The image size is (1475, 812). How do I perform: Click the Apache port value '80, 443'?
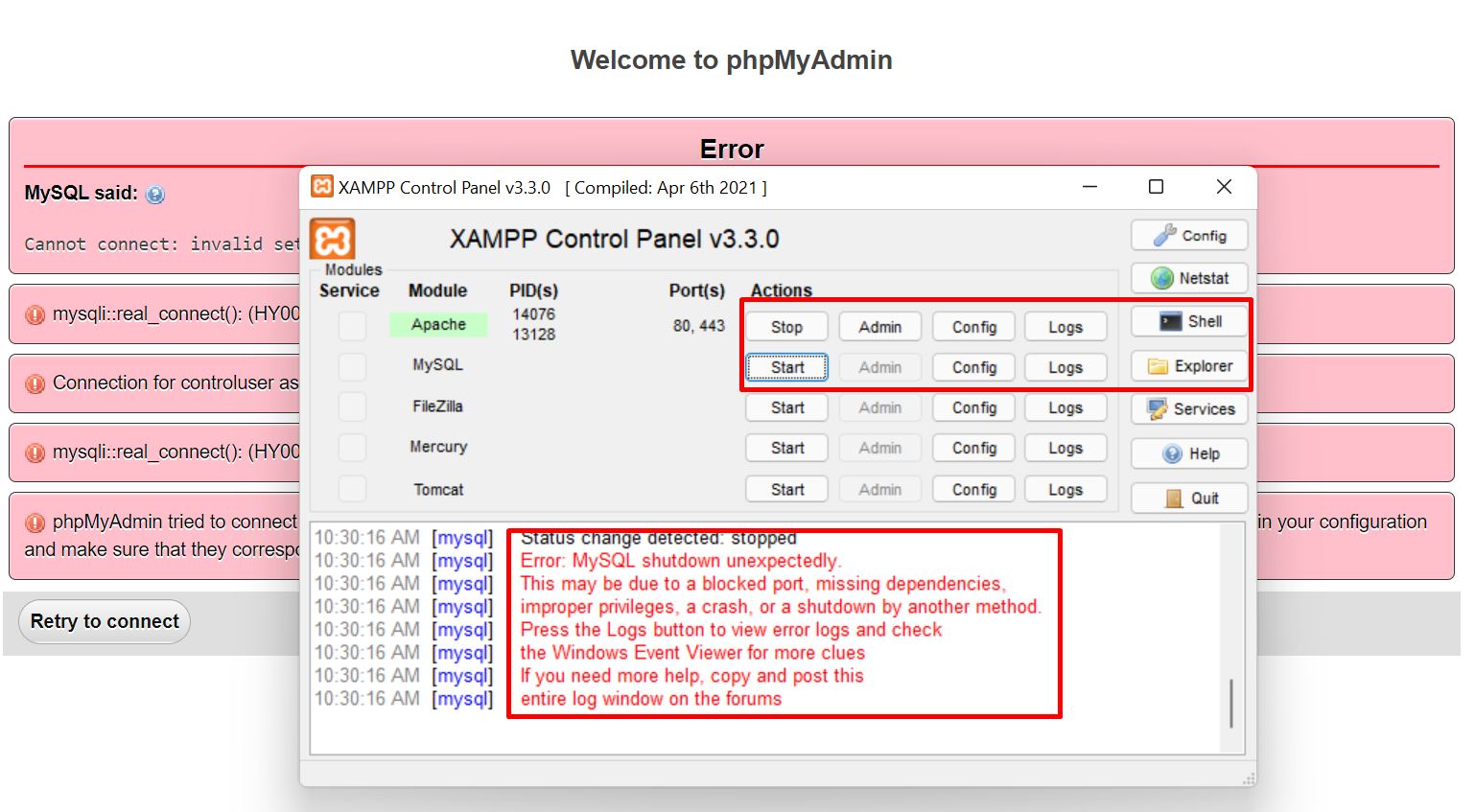pos(699,326)
